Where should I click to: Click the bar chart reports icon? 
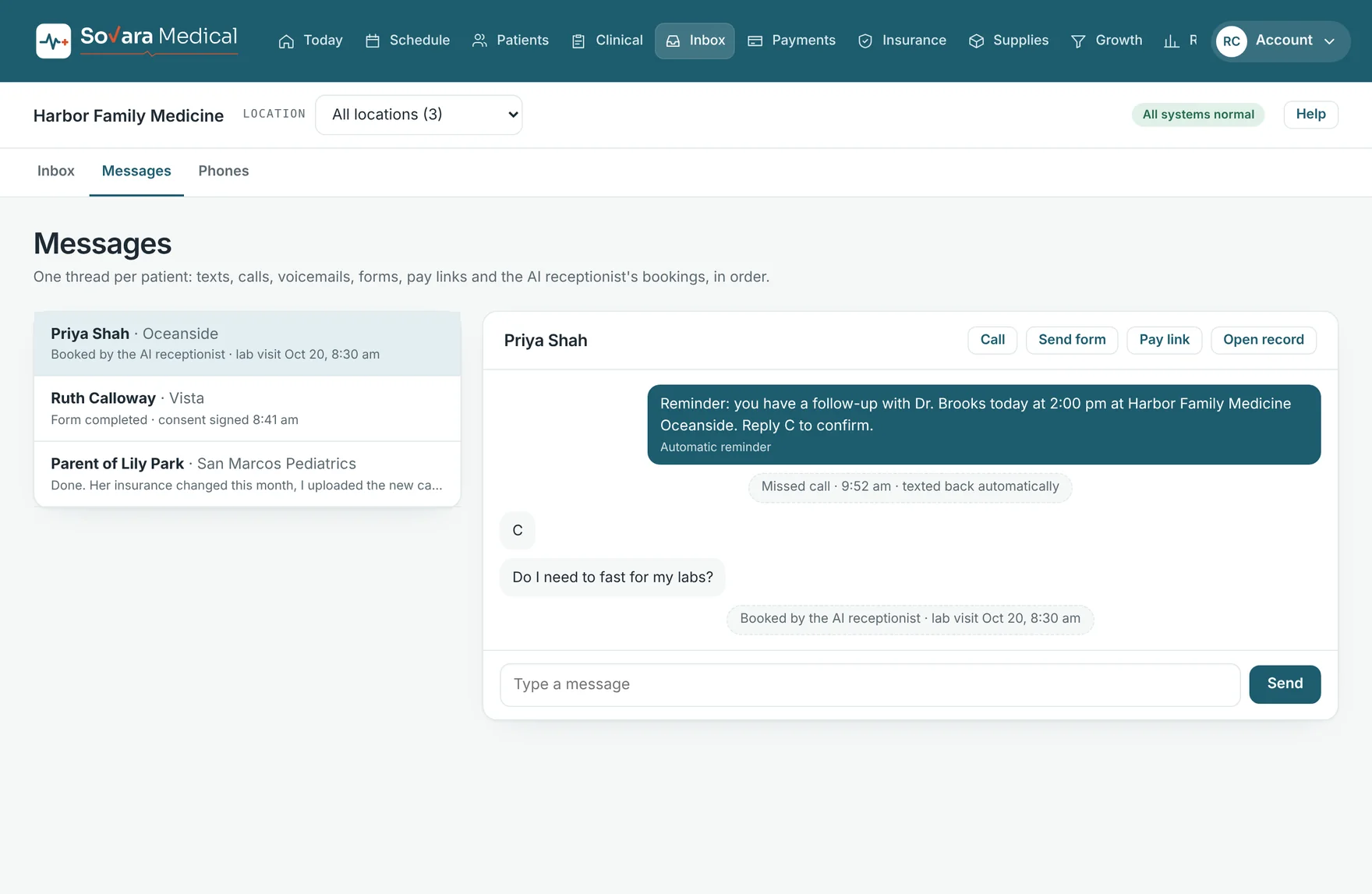click(1172, 41)
